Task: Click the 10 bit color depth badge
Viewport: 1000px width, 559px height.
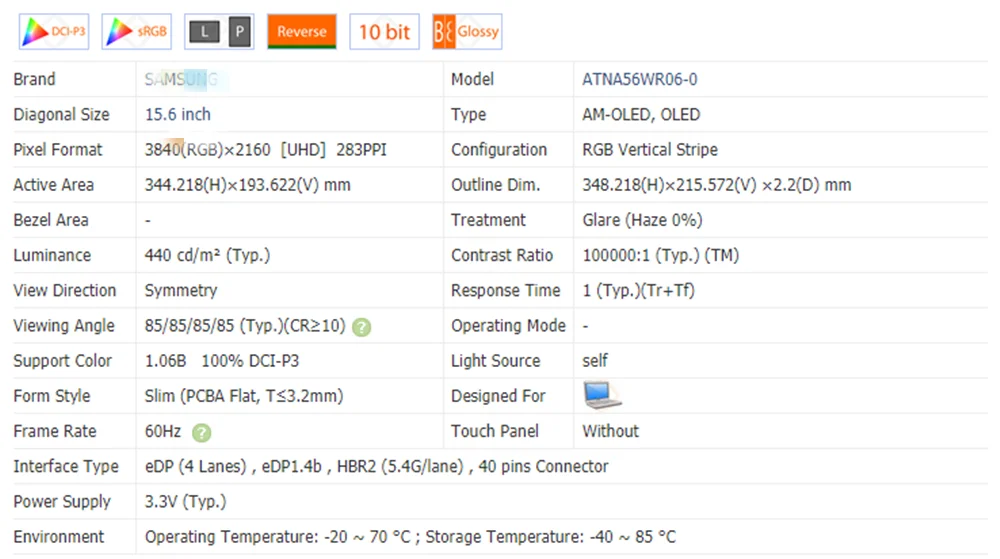Action: coord(384,32)
